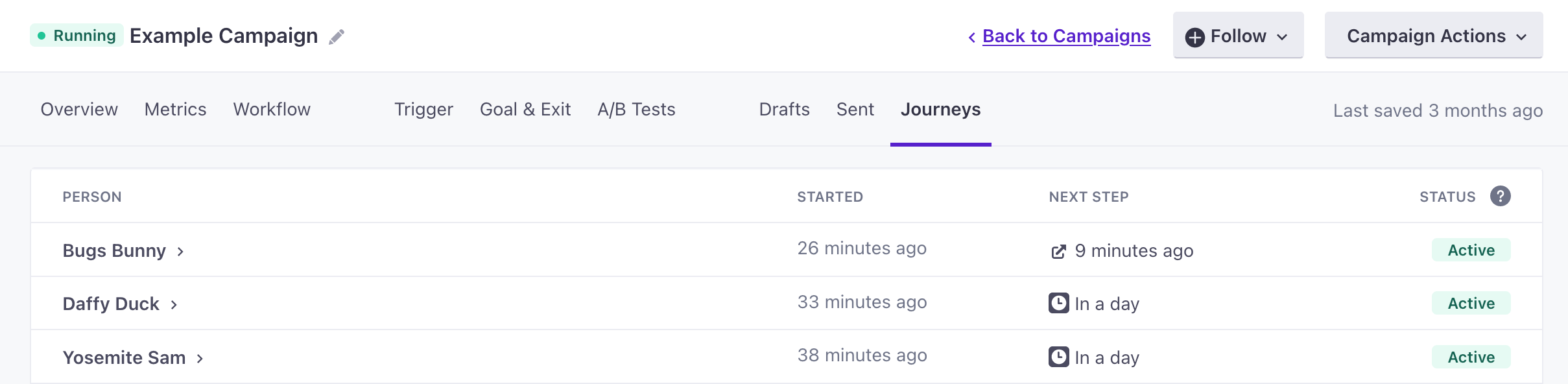Viewport: 1568px width, 384px height.
Task: Open Daffy Duck's journey via chevron
Action: click(x=174, y=305)
